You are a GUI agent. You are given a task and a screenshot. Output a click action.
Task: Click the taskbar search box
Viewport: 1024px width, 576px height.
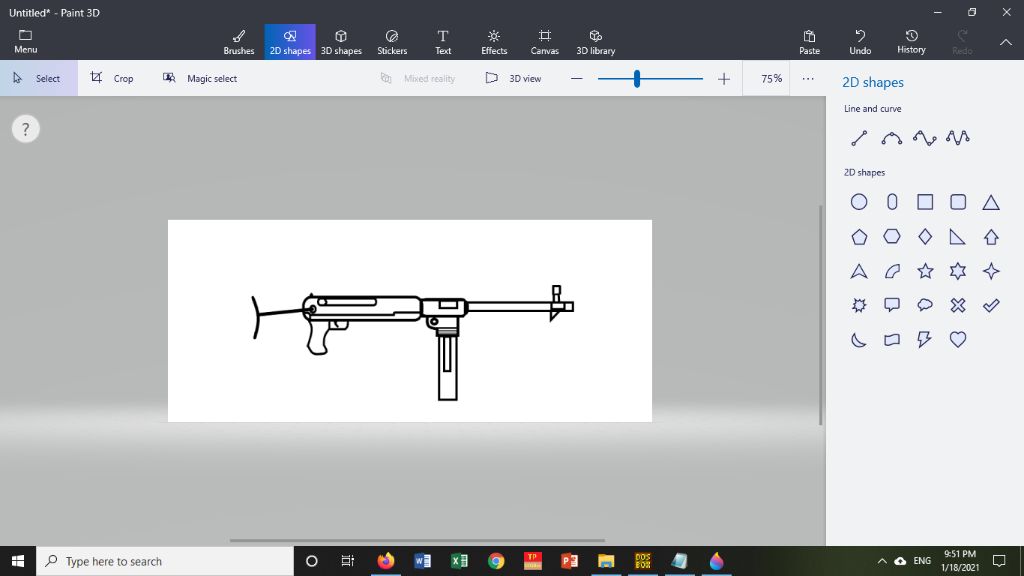coord(165,561)
